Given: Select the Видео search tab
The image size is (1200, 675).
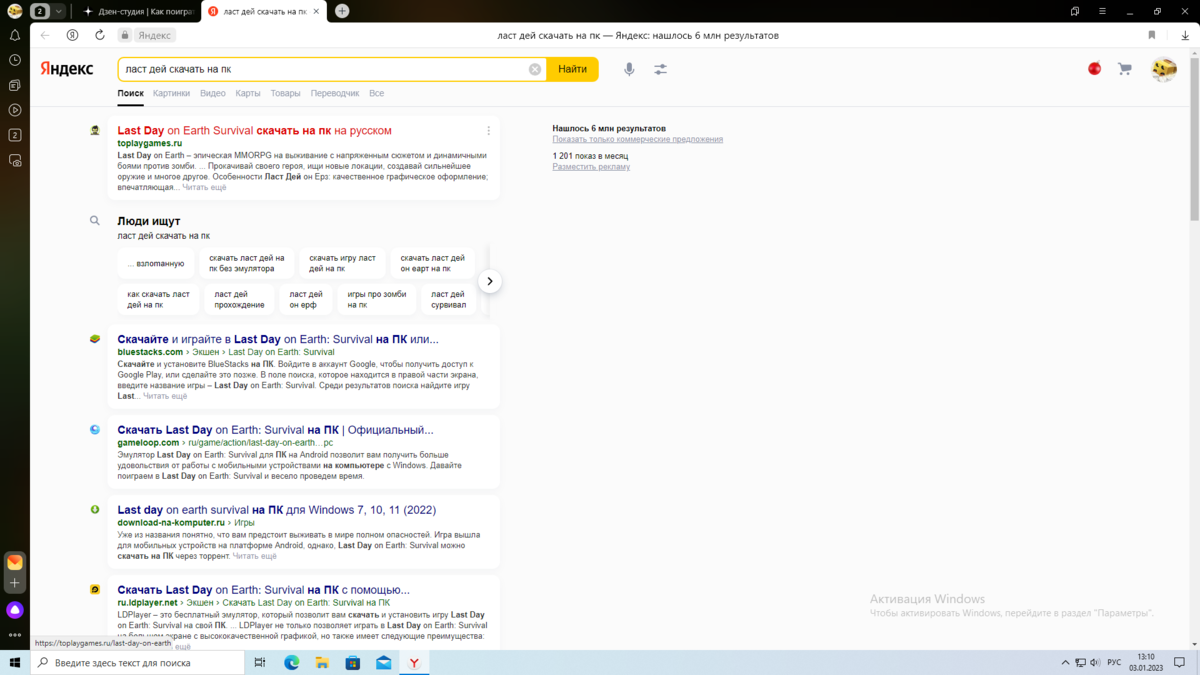Looking at the screenshot, I should (x=213, y=93).
